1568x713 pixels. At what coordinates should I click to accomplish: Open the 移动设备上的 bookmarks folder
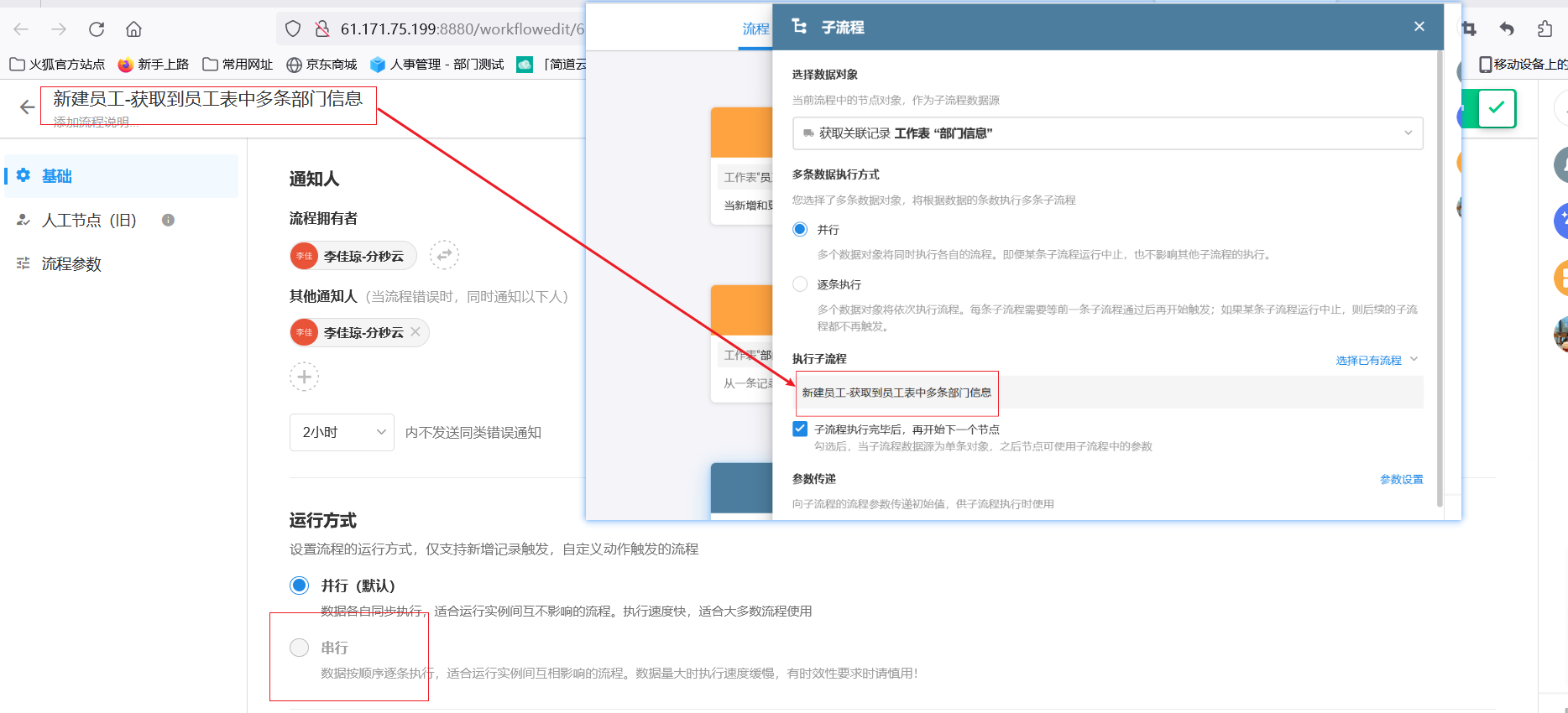(1523, 65)
